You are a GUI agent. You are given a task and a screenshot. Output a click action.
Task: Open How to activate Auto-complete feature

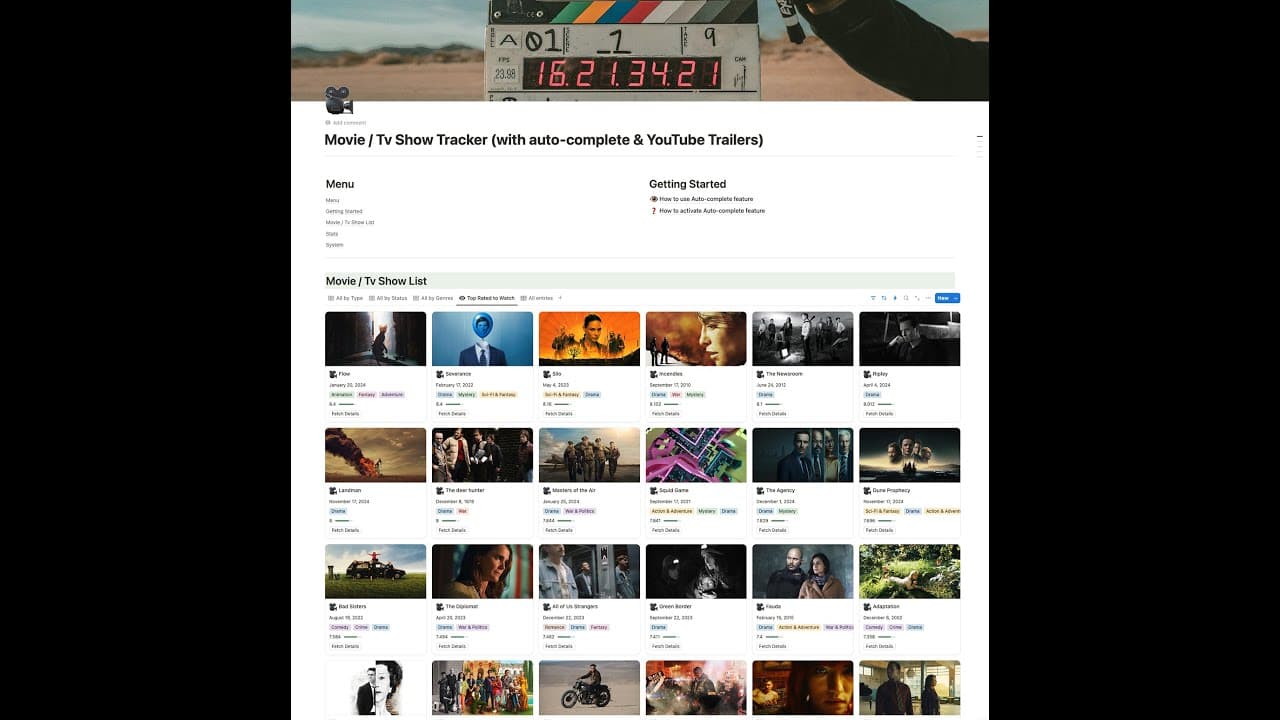point(712,211)
